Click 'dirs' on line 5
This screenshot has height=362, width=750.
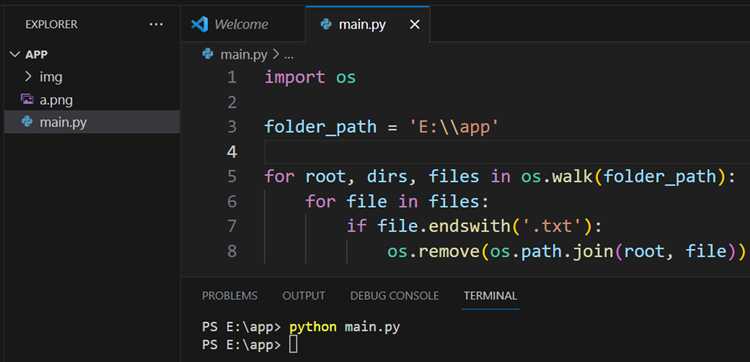coord(386,176)
